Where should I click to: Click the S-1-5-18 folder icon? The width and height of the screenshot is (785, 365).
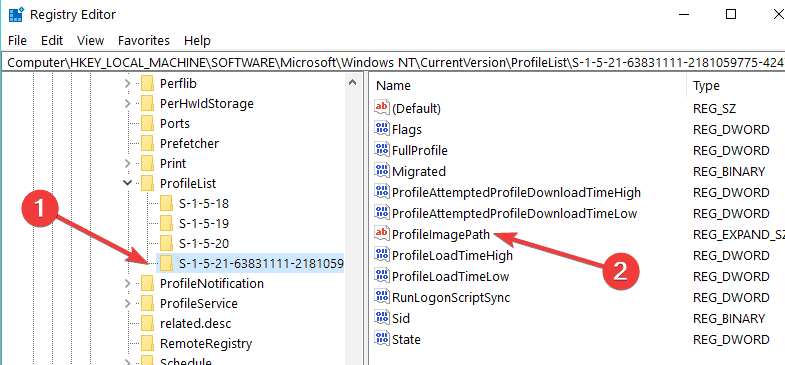click(166, 204)
